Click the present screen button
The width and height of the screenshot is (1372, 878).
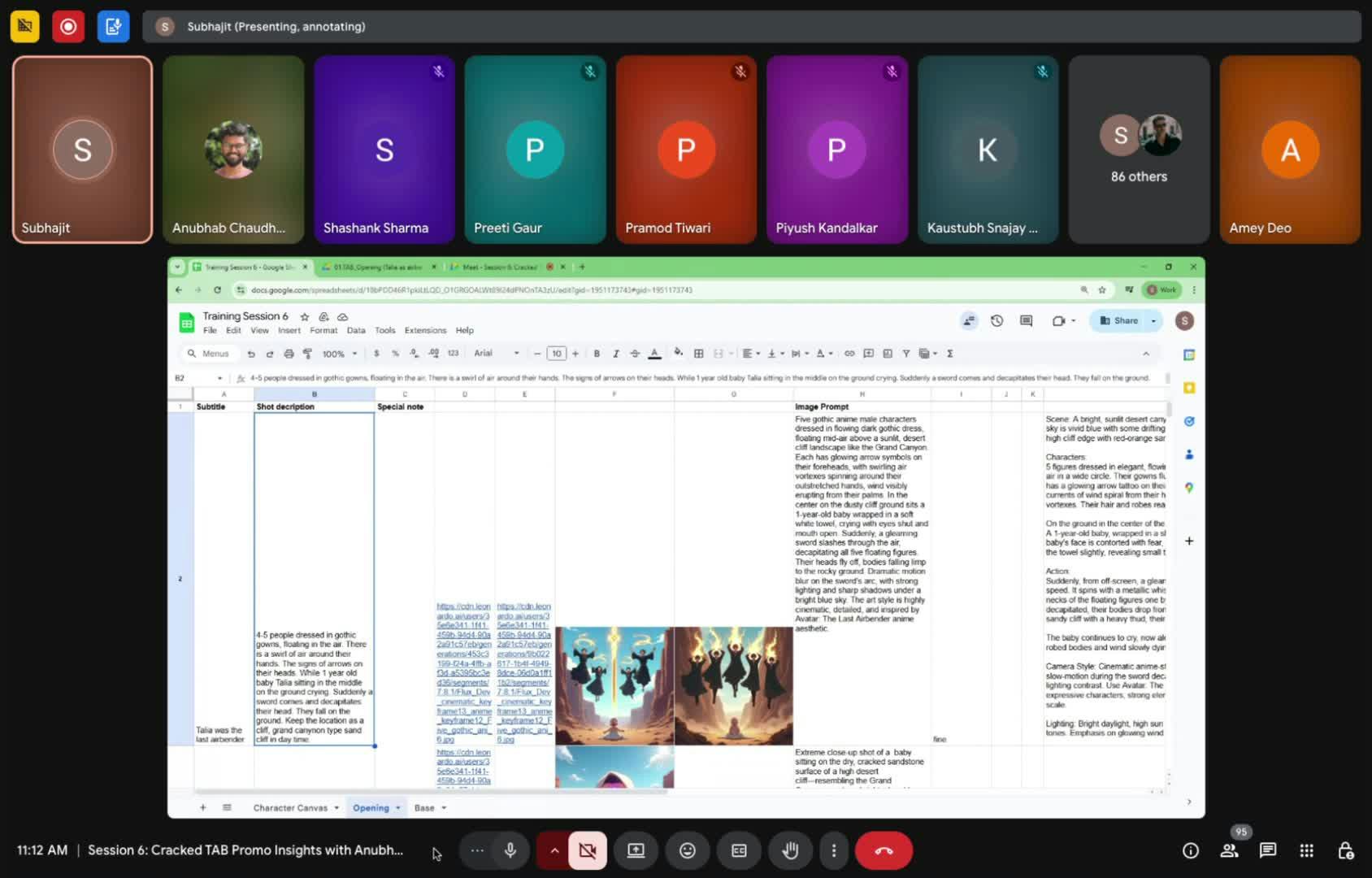tap(636, 850)
